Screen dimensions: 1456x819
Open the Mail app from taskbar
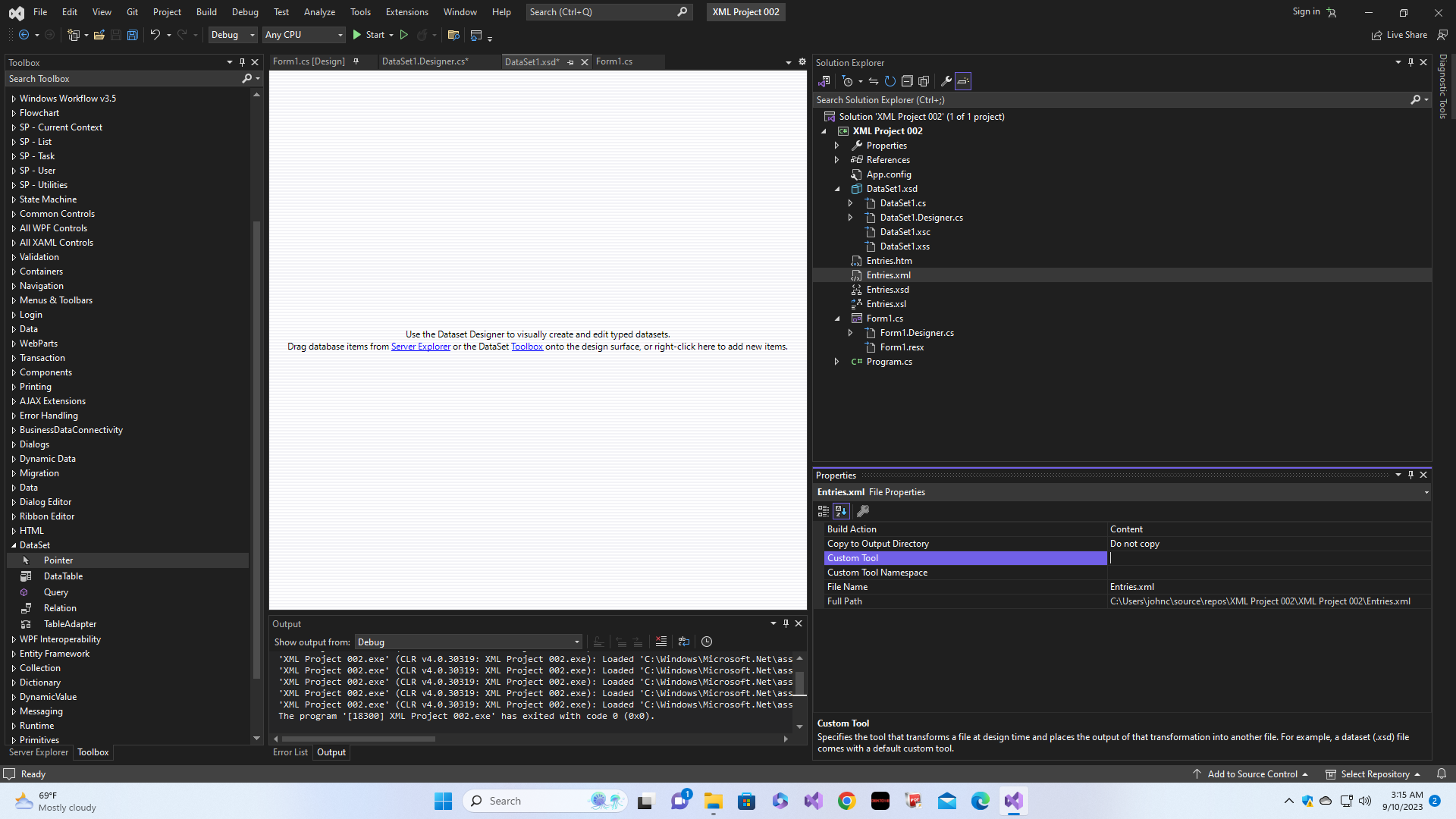947,801
